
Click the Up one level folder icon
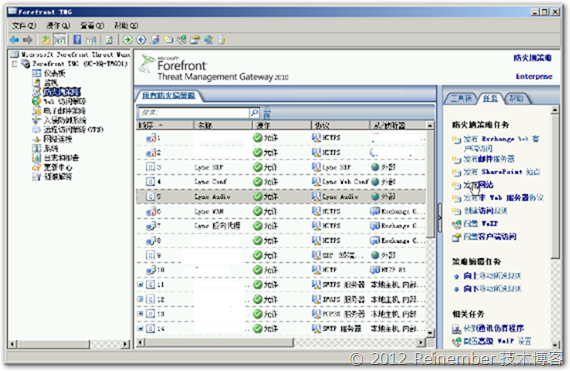click(x=45, y=40)
